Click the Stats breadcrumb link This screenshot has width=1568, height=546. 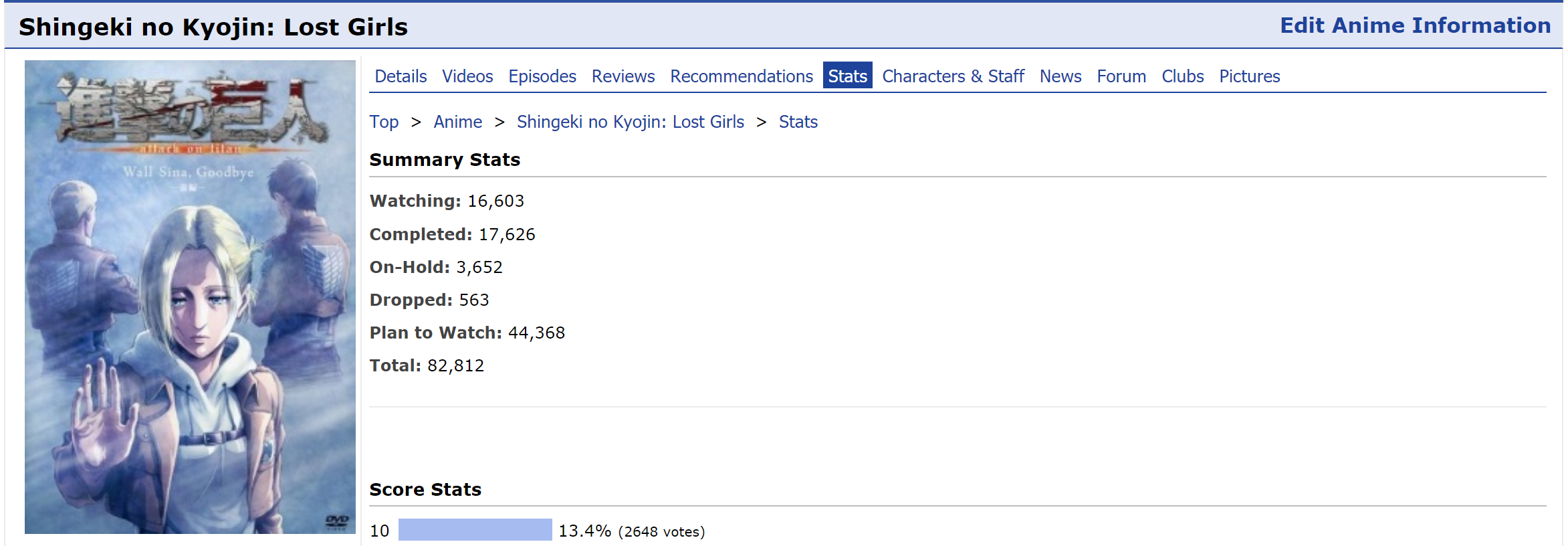798,122
